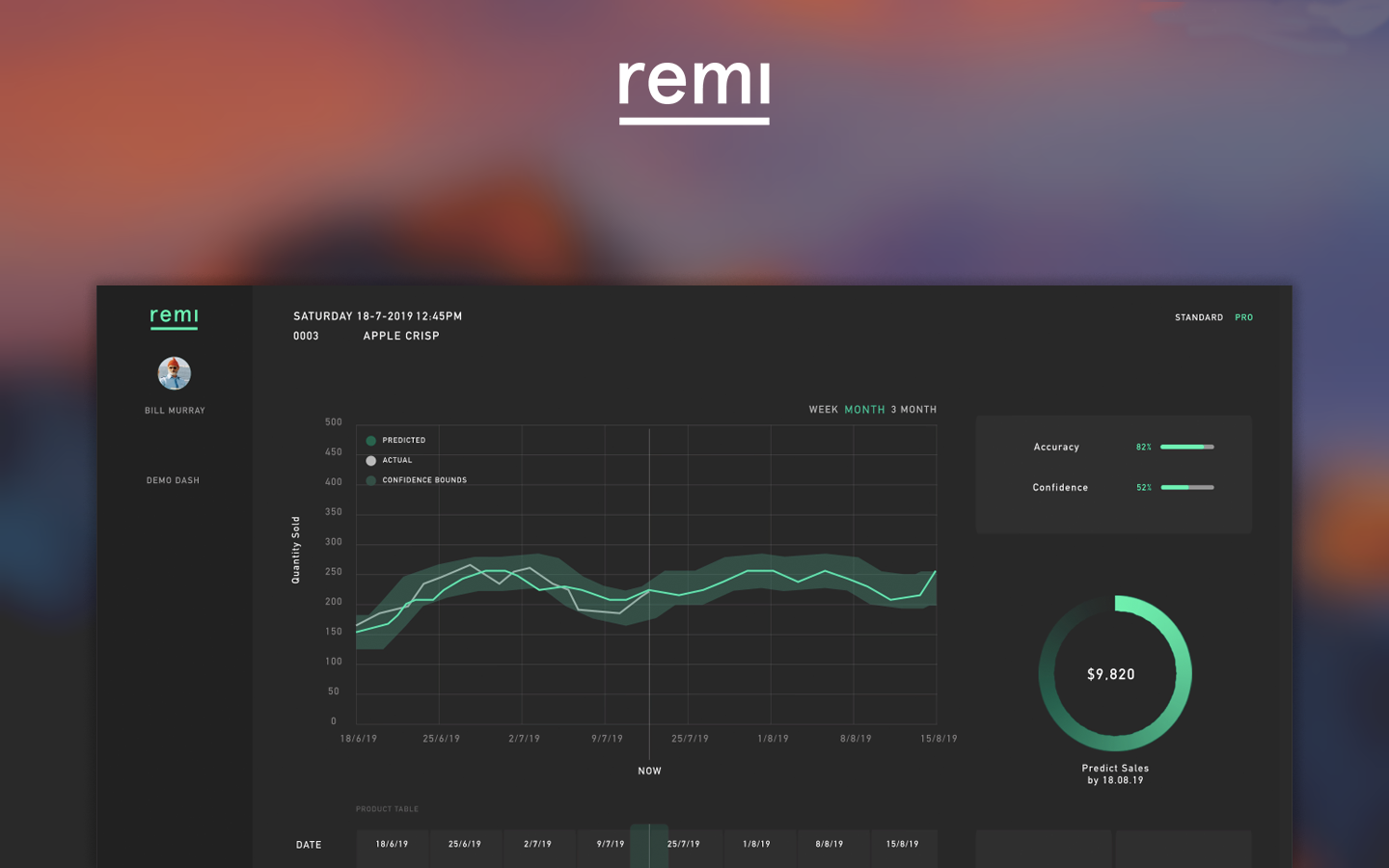Select the WEEK chart range
The height and width of the screenshot is (868, 1389).
coord(824,410)
